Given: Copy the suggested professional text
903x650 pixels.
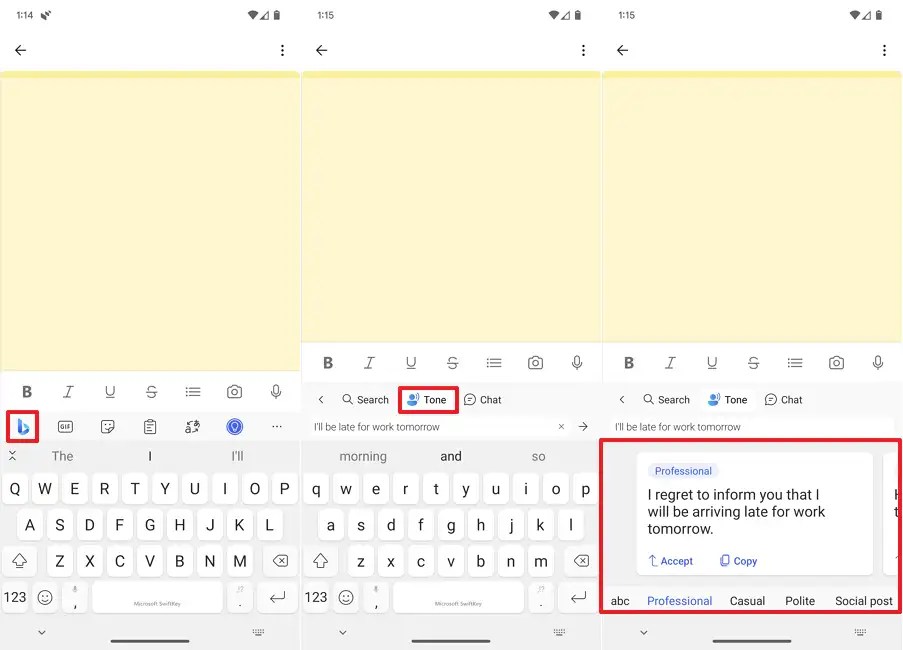Looking at the screenshot, I should pos(737,561).
